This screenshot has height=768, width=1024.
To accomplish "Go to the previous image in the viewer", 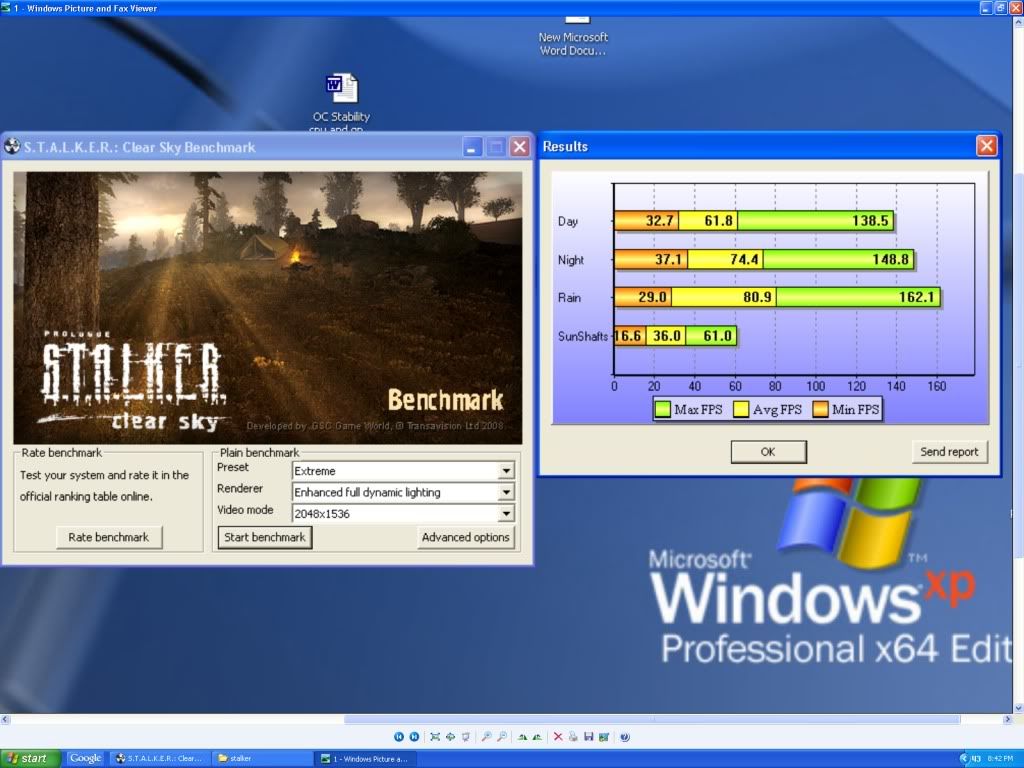I will click(399, 737).
